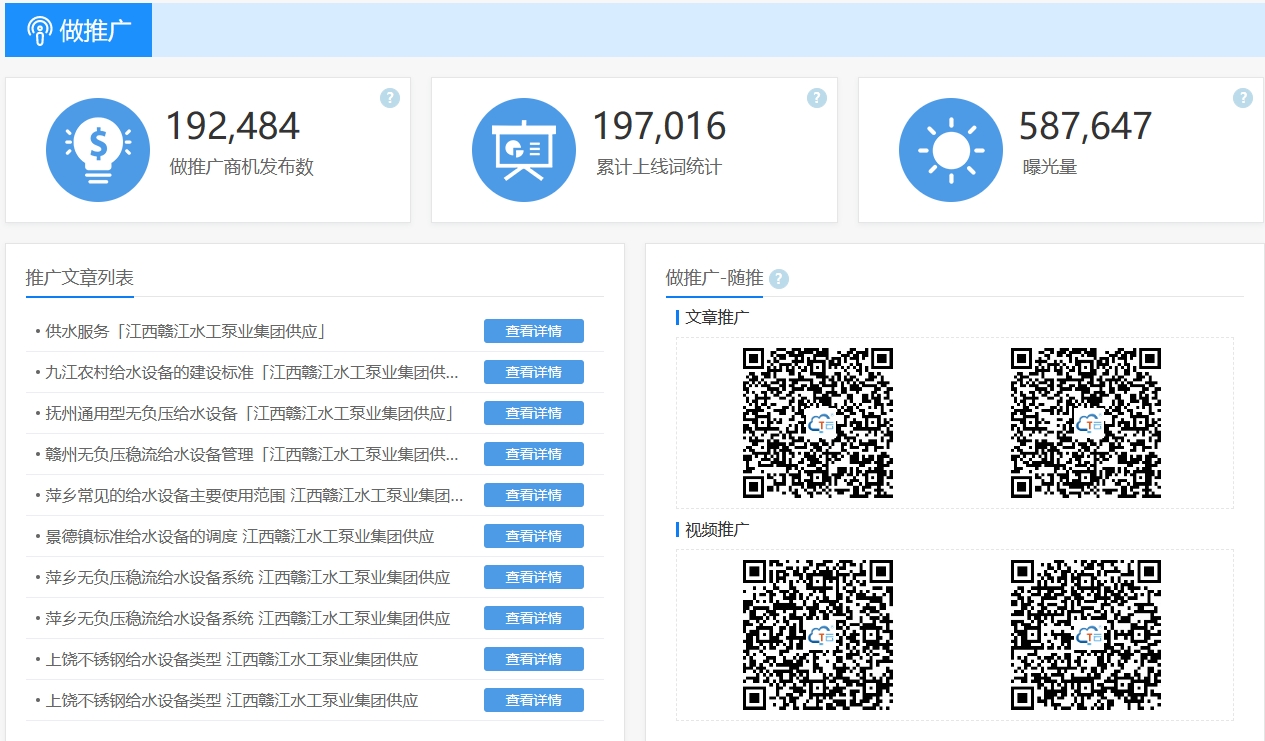Open help icon on 做推广商机发布数 card

point(390,98)
